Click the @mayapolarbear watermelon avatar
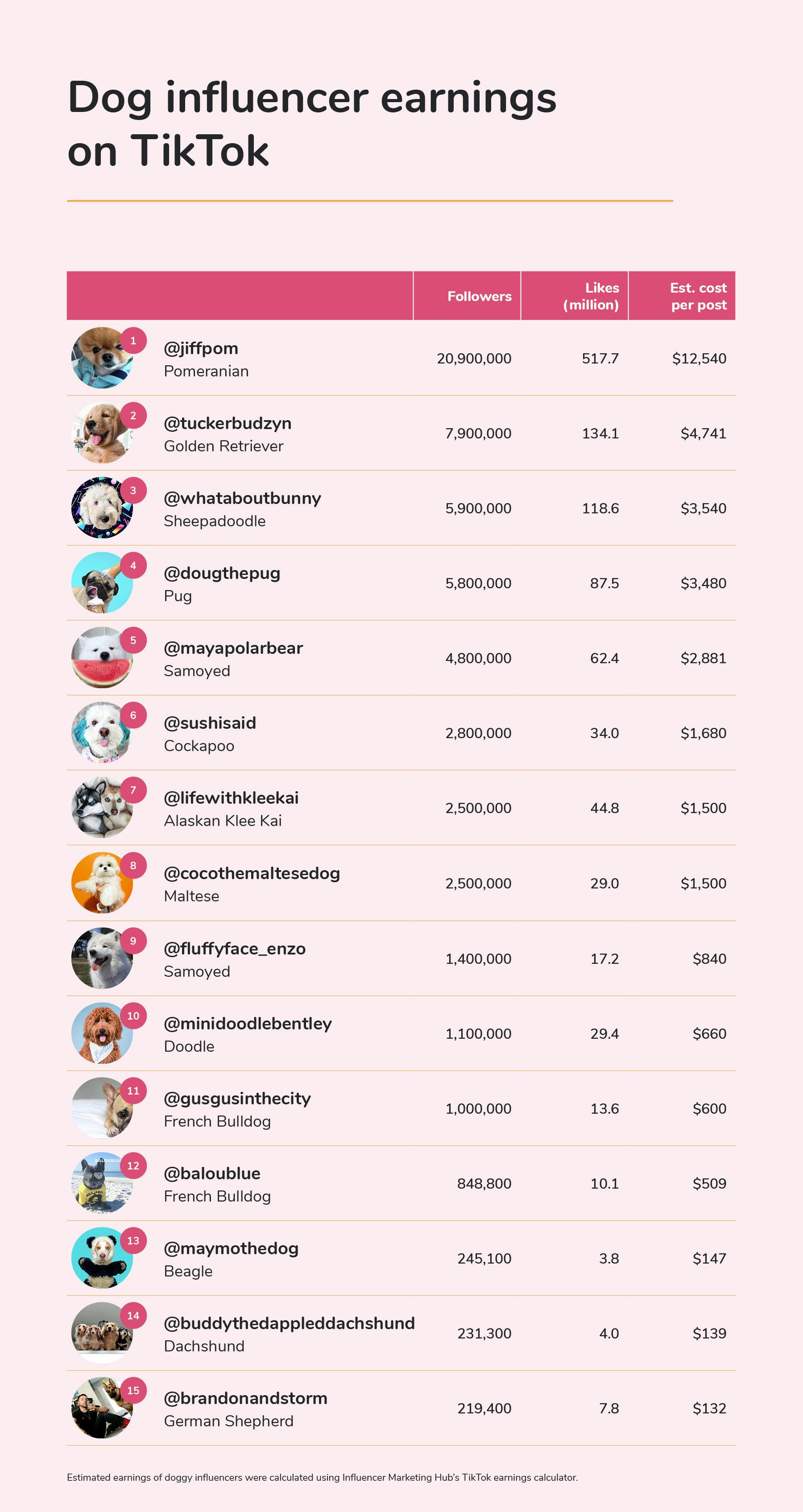803x1512 pixels. tap(101, 659)
